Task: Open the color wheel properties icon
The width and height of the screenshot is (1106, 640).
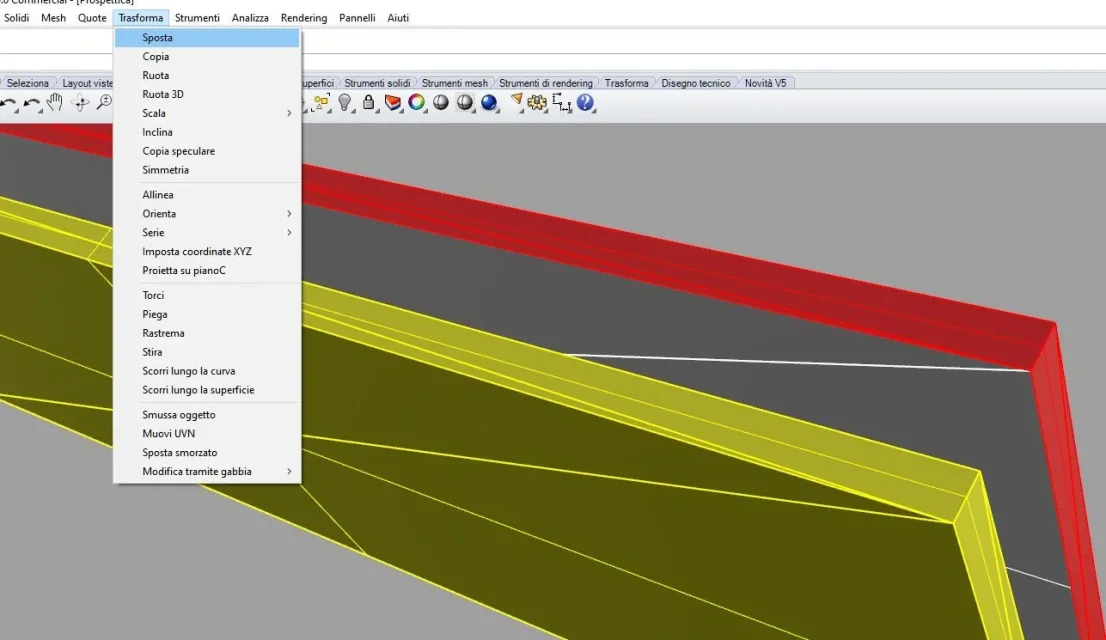Action: point(416,103)
